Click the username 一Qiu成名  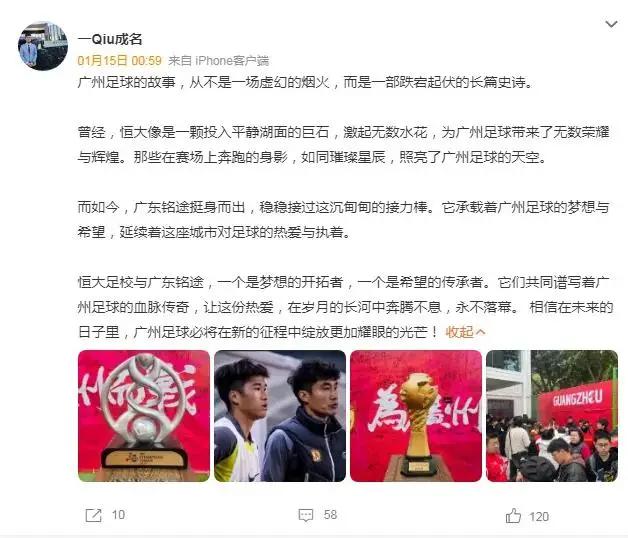[x=110, y=39]
